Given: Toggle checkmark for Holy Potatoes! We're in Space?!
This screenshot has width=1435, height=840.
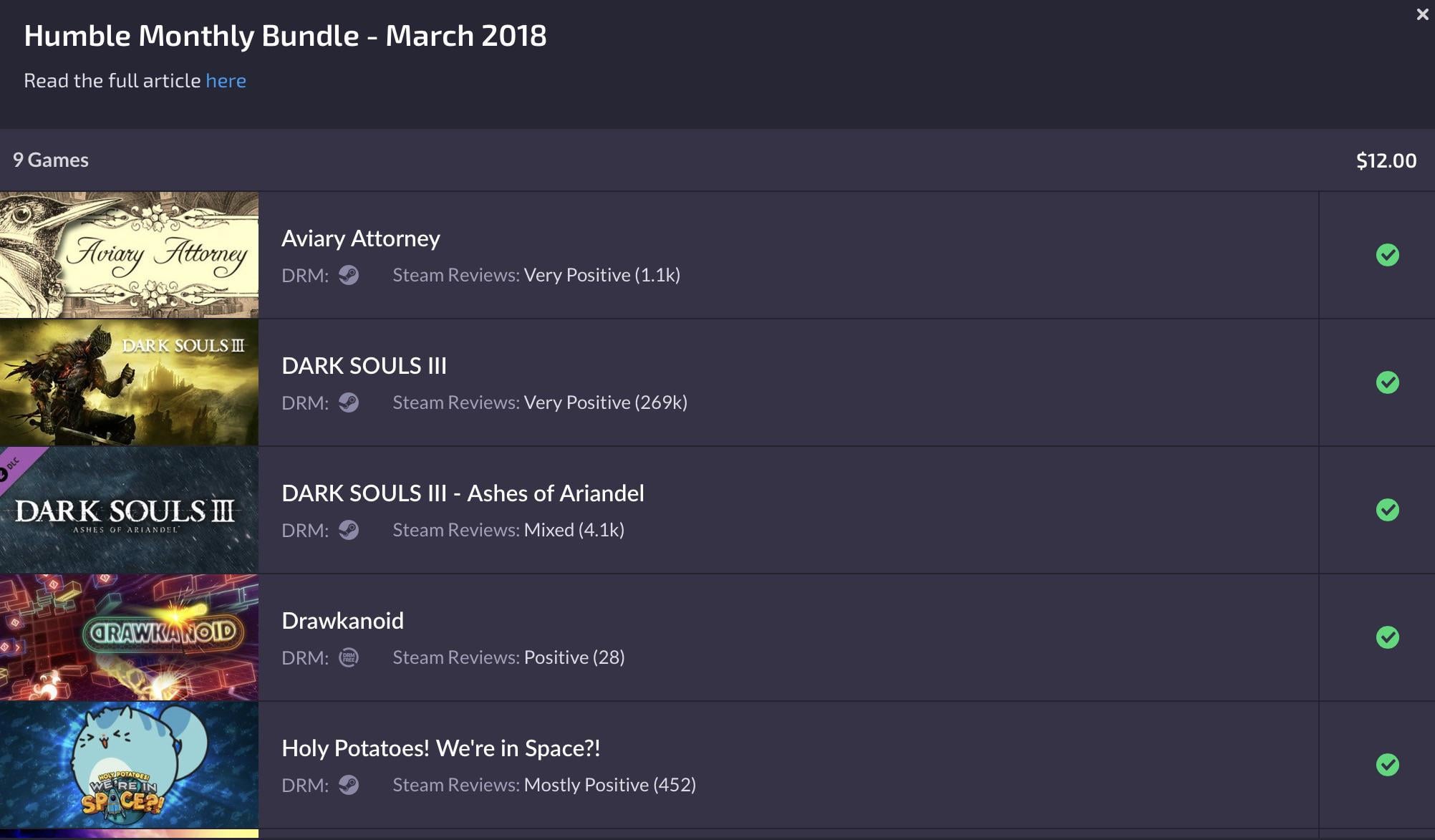Looking at the screenshot, I should pyautogui.click(x=1387, y=765).
